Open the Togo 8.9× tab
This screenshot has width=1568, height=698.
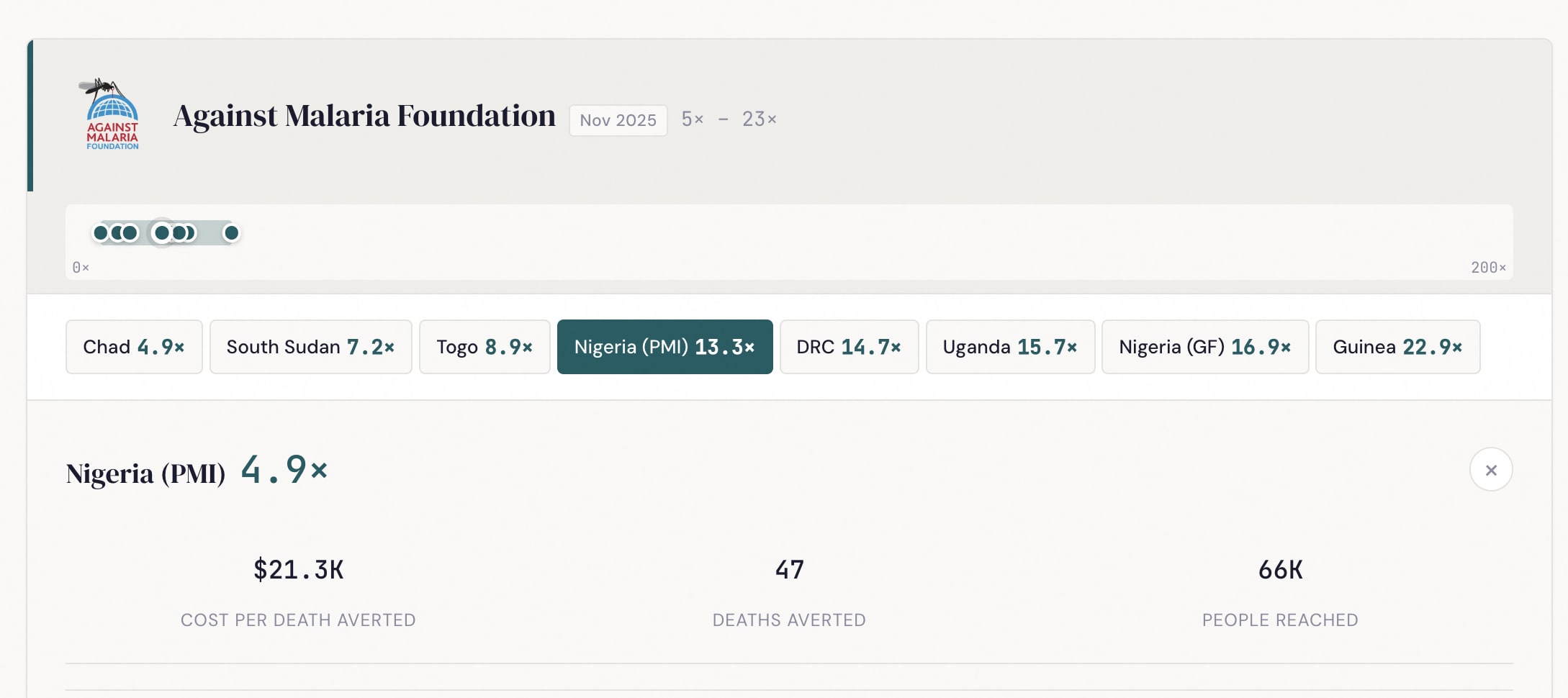tap(485, 347)
